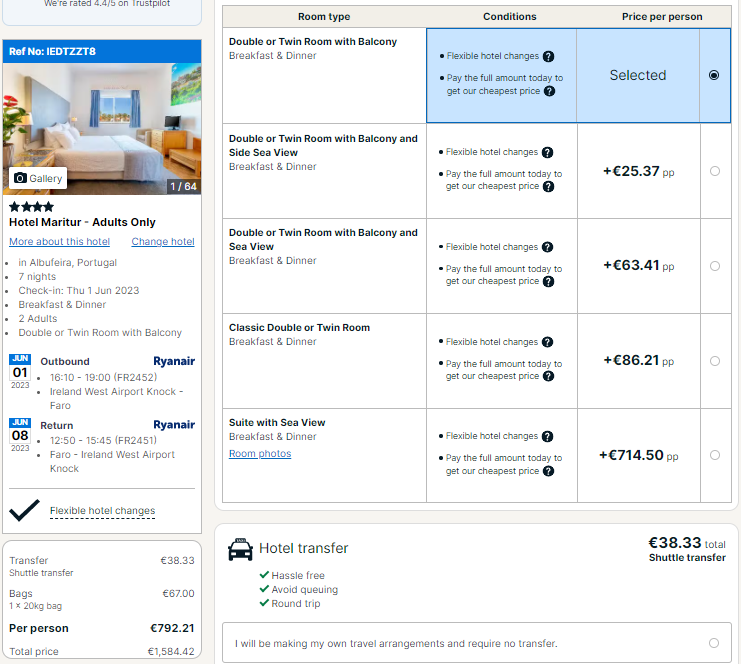The height and width of the screenshot is (664, 741).
Task: Click the 'Total price €1,584.42' line
Action: pyautogui.click(x=102, y=652)
